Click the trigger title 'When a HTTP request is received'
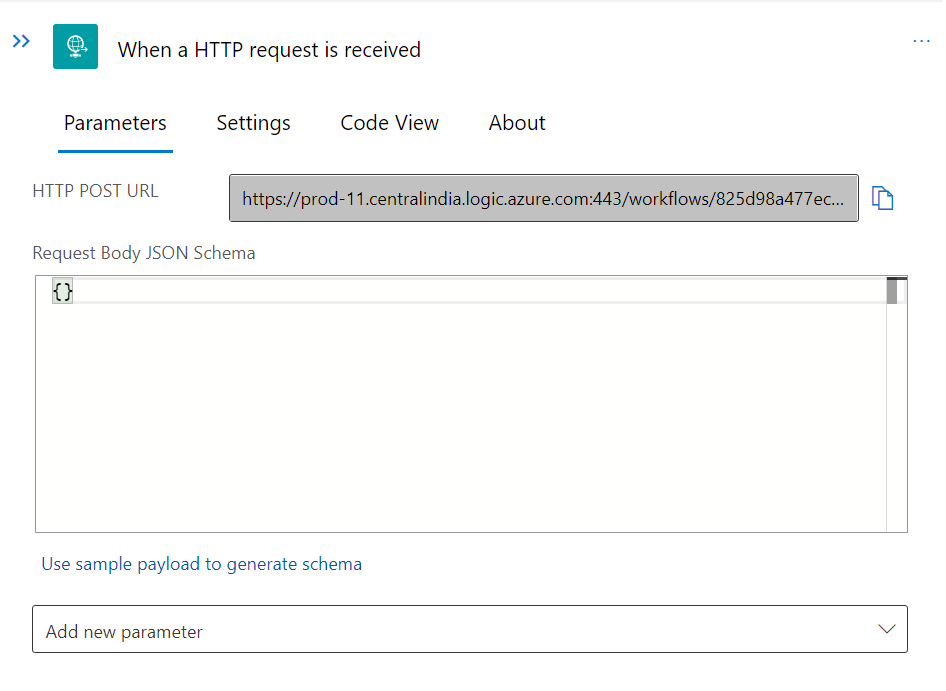Screen dimensions: 946x691 (269, 50)
